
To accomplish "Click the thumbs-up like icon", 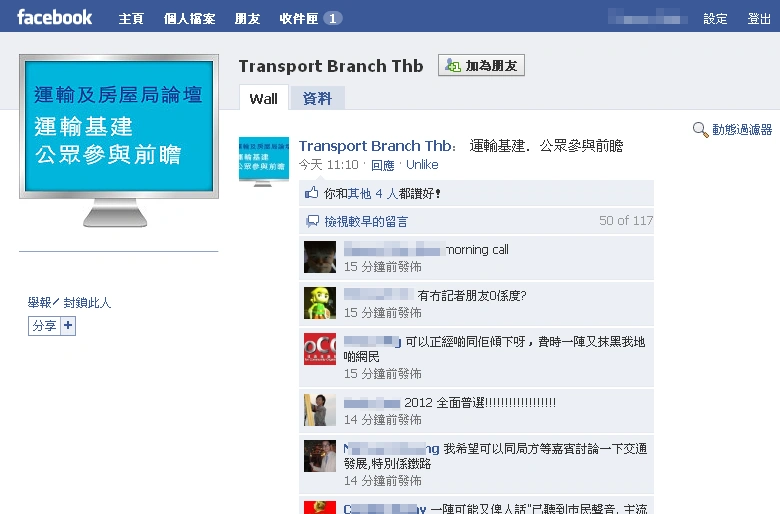I will point(311,193).
